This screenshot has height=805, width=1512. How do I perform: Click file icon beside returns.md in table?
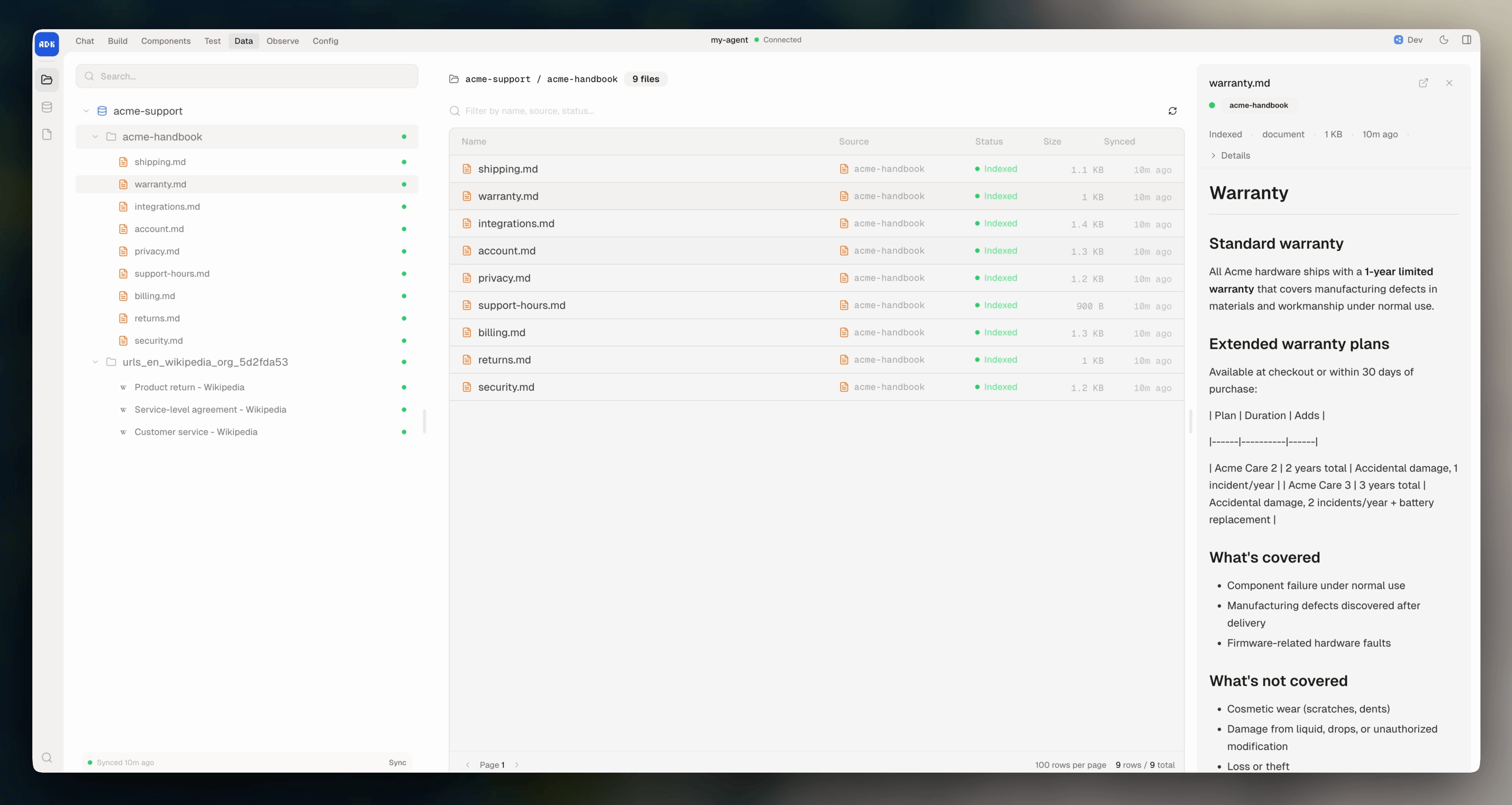coord(467,360)
